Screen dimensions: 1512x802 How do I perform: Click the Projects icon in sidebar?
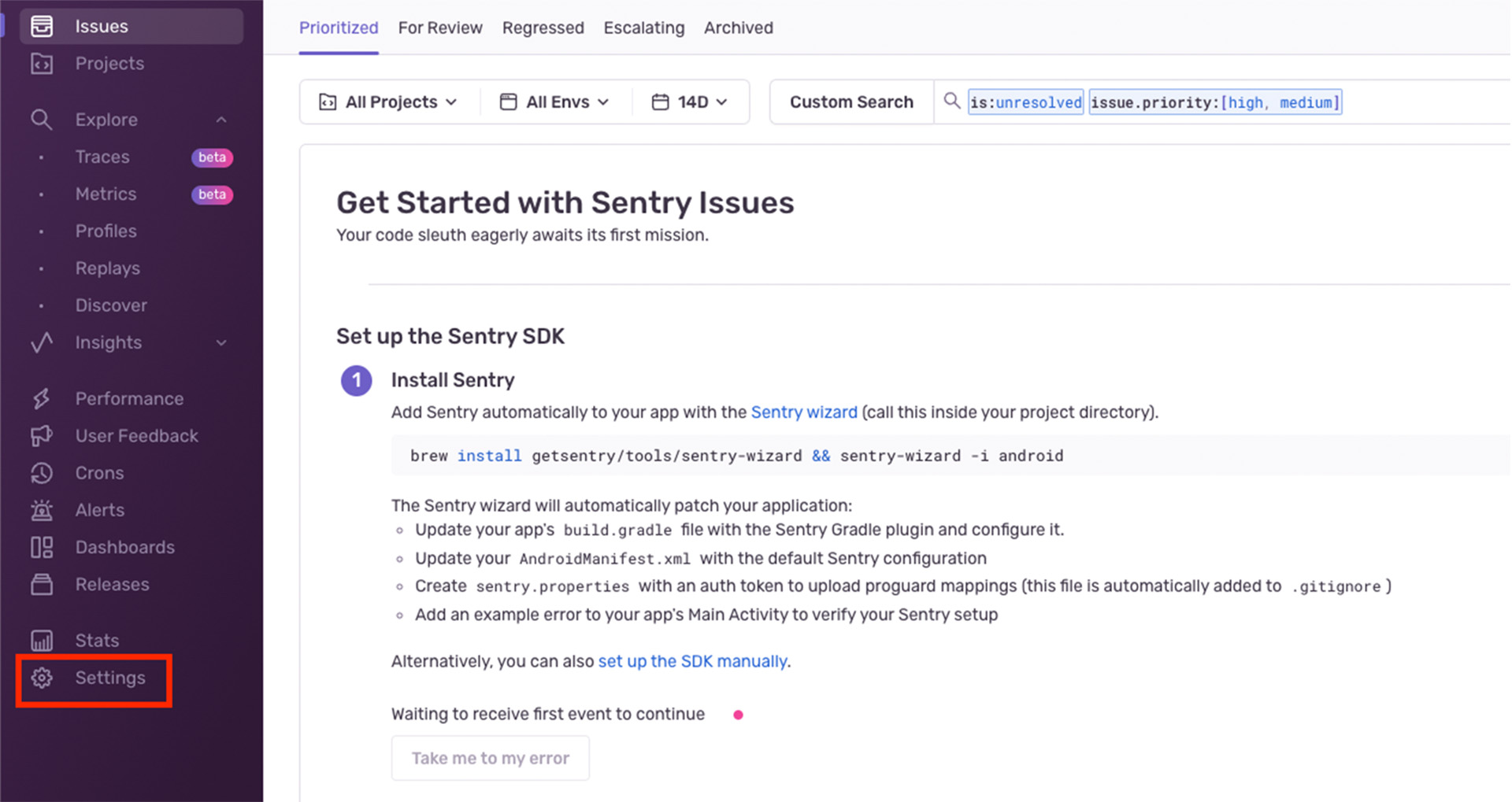coord(42,64)
